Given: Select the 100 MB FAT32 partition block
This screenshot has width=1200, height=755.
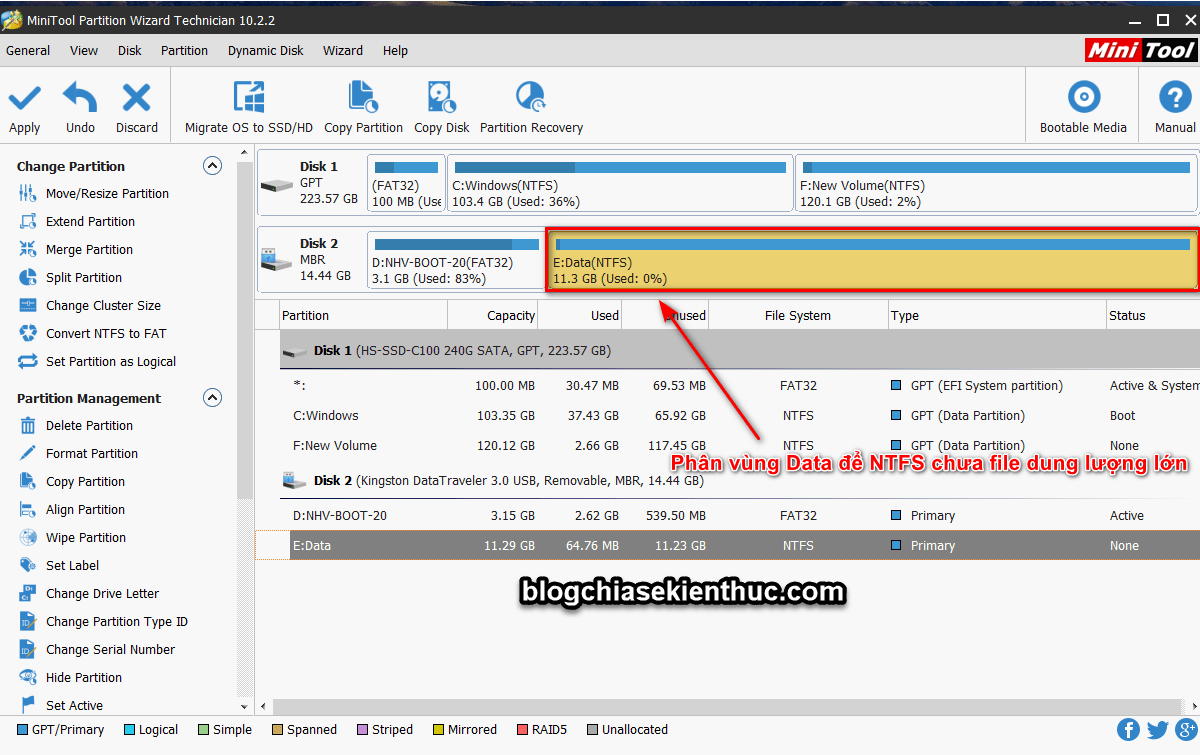Looking at the screenshot, I should tap(405, 184).
